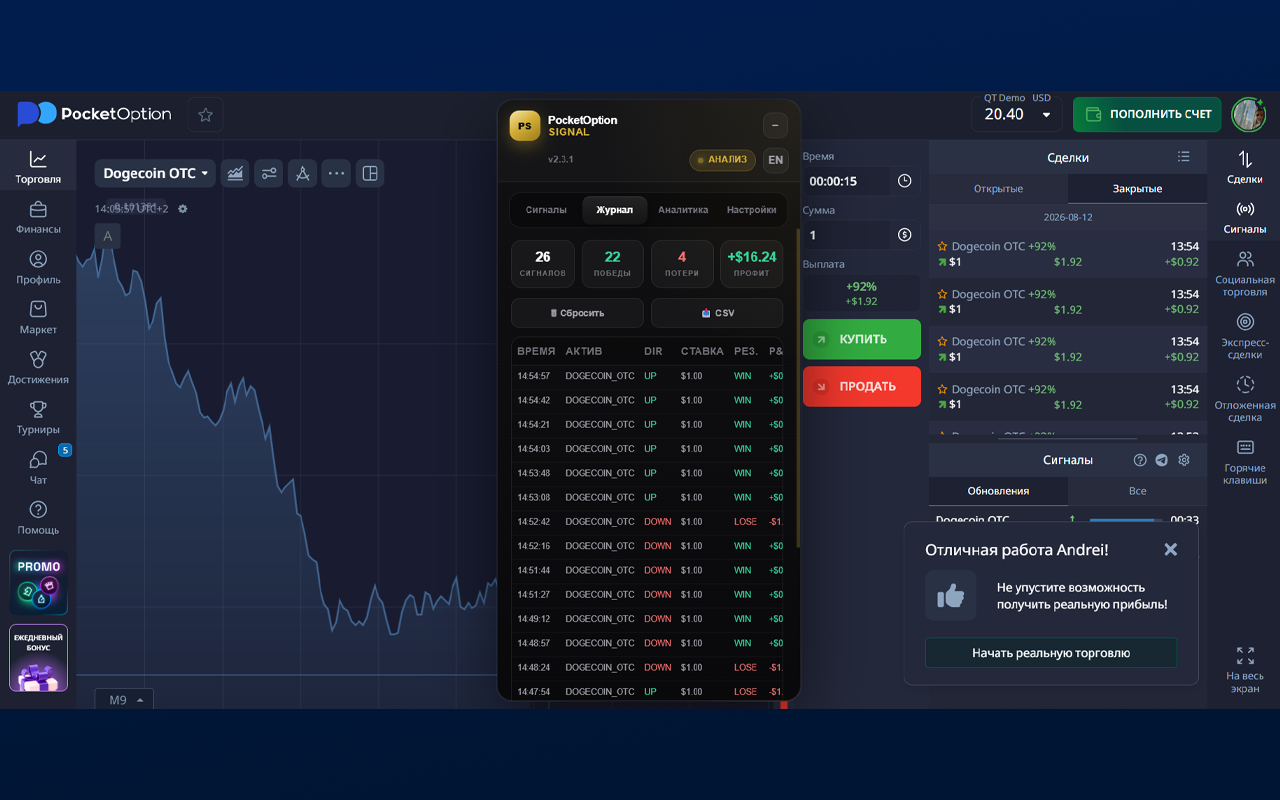1280x800 pixels.
Task: Open the M9 timeframe dropdown
Action: coord(124,700)
